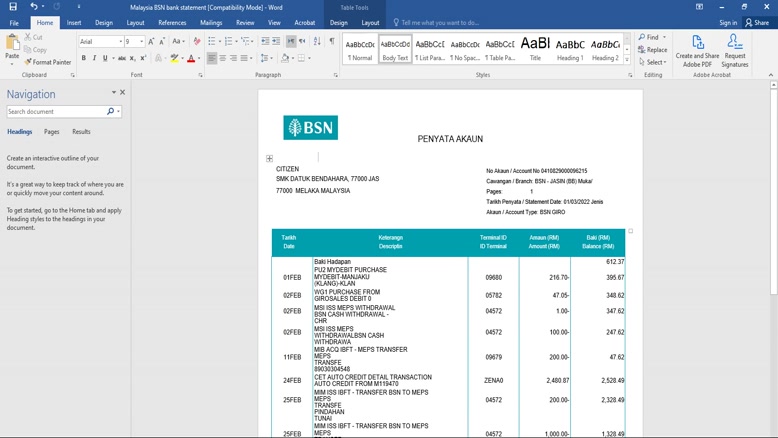Save the document from quick access toolbar
The image size is (778, 438).
[x=13, y=7]
